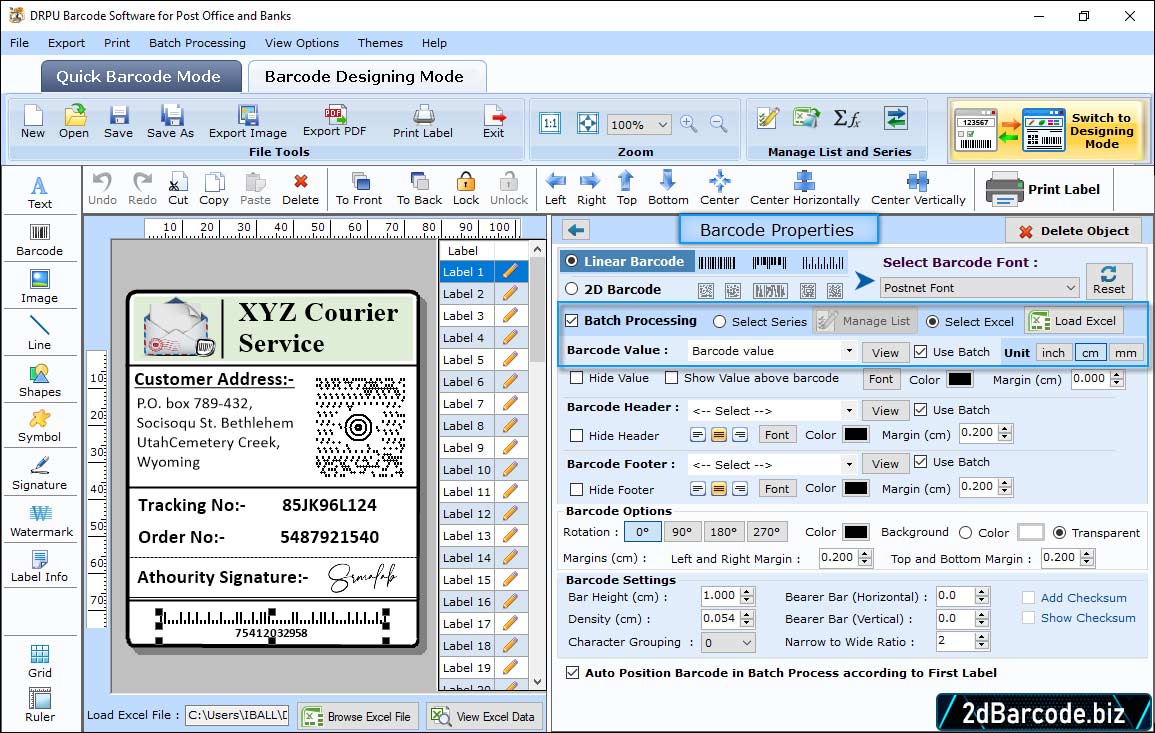
Task: Add a Signature object
Action: click(40, 474)
